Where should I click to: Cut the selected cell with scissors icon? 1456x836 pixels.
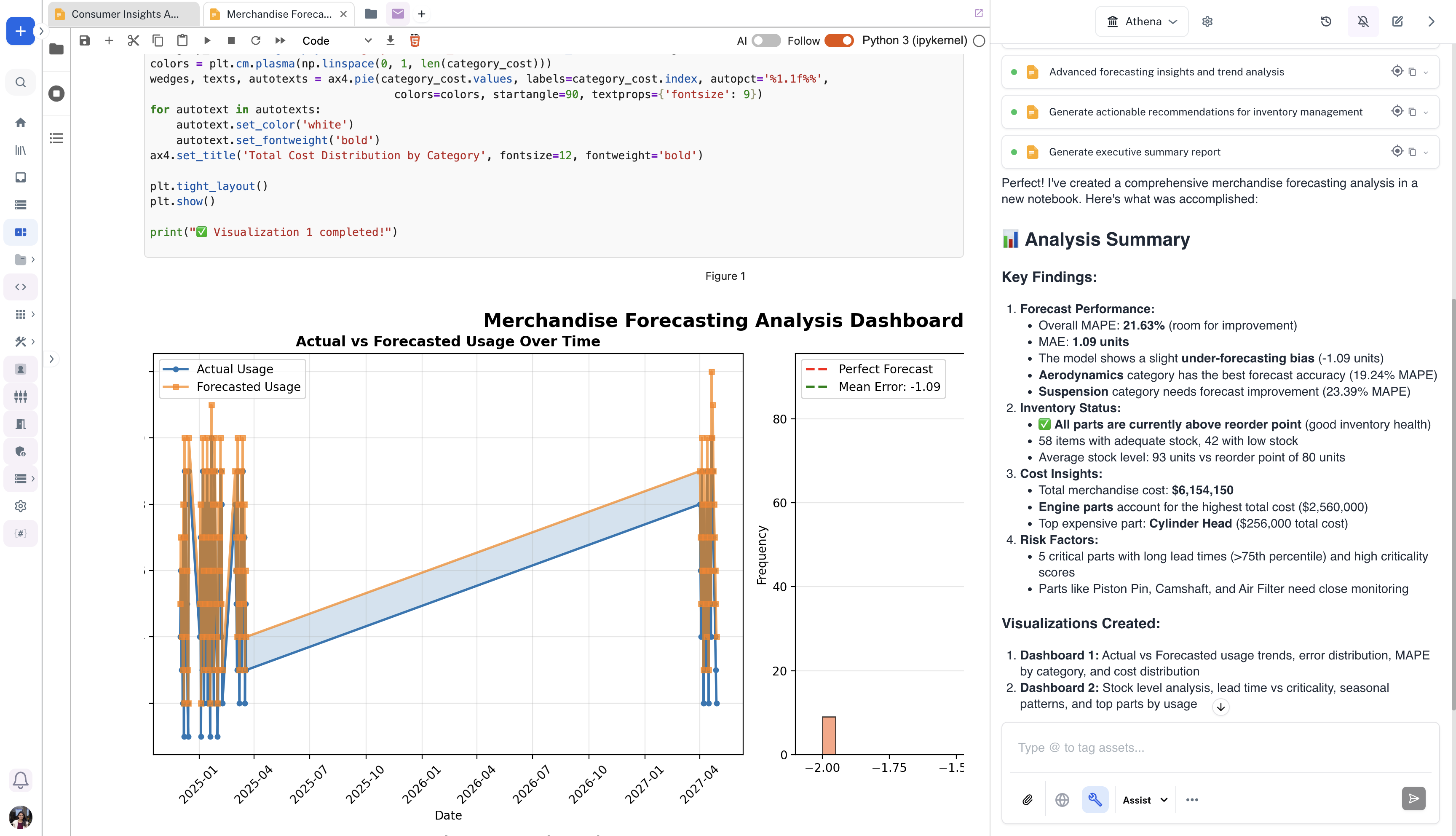point(133,40)
